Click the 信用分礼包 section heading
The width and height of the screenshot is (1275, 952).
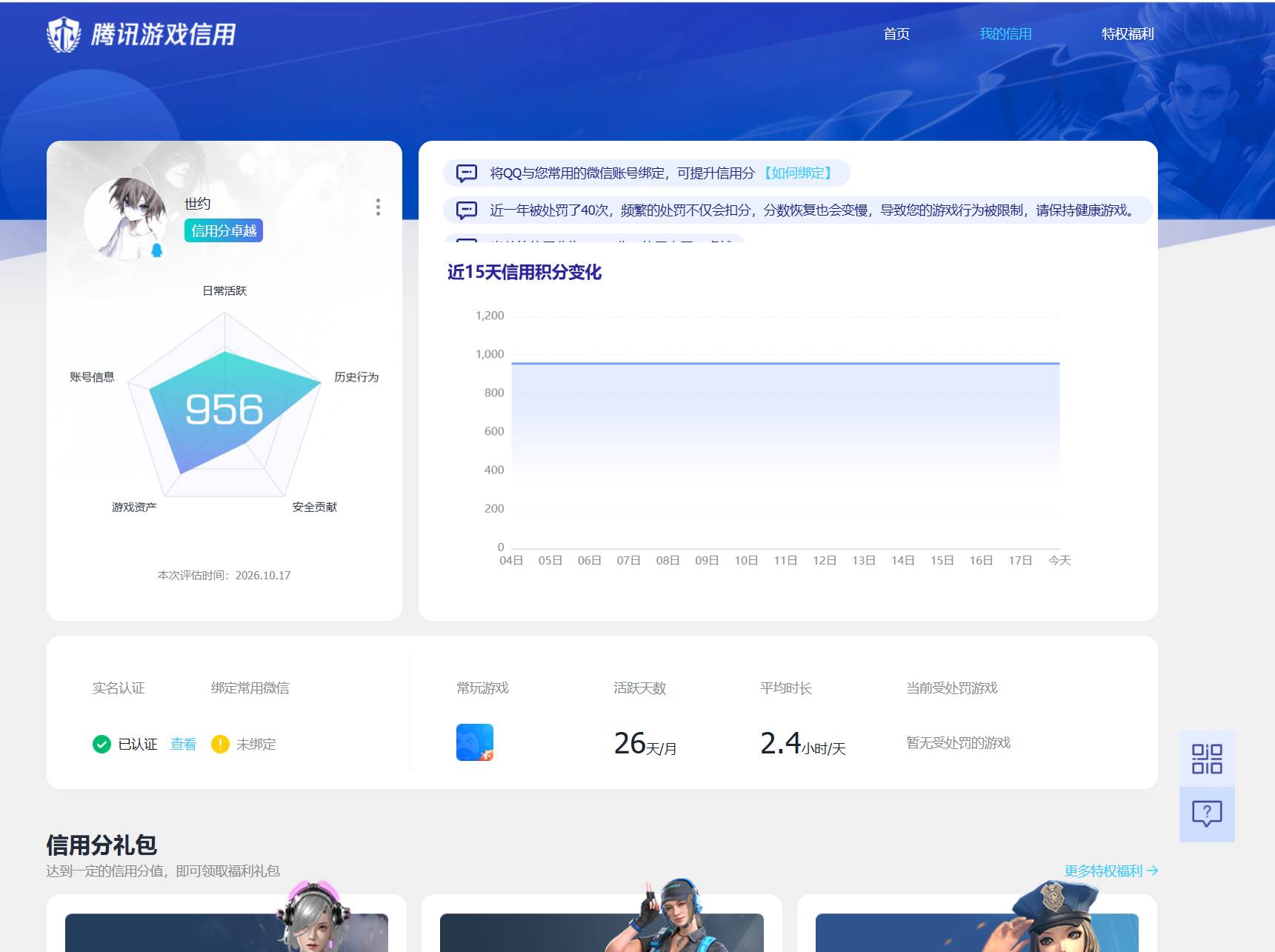101,845
